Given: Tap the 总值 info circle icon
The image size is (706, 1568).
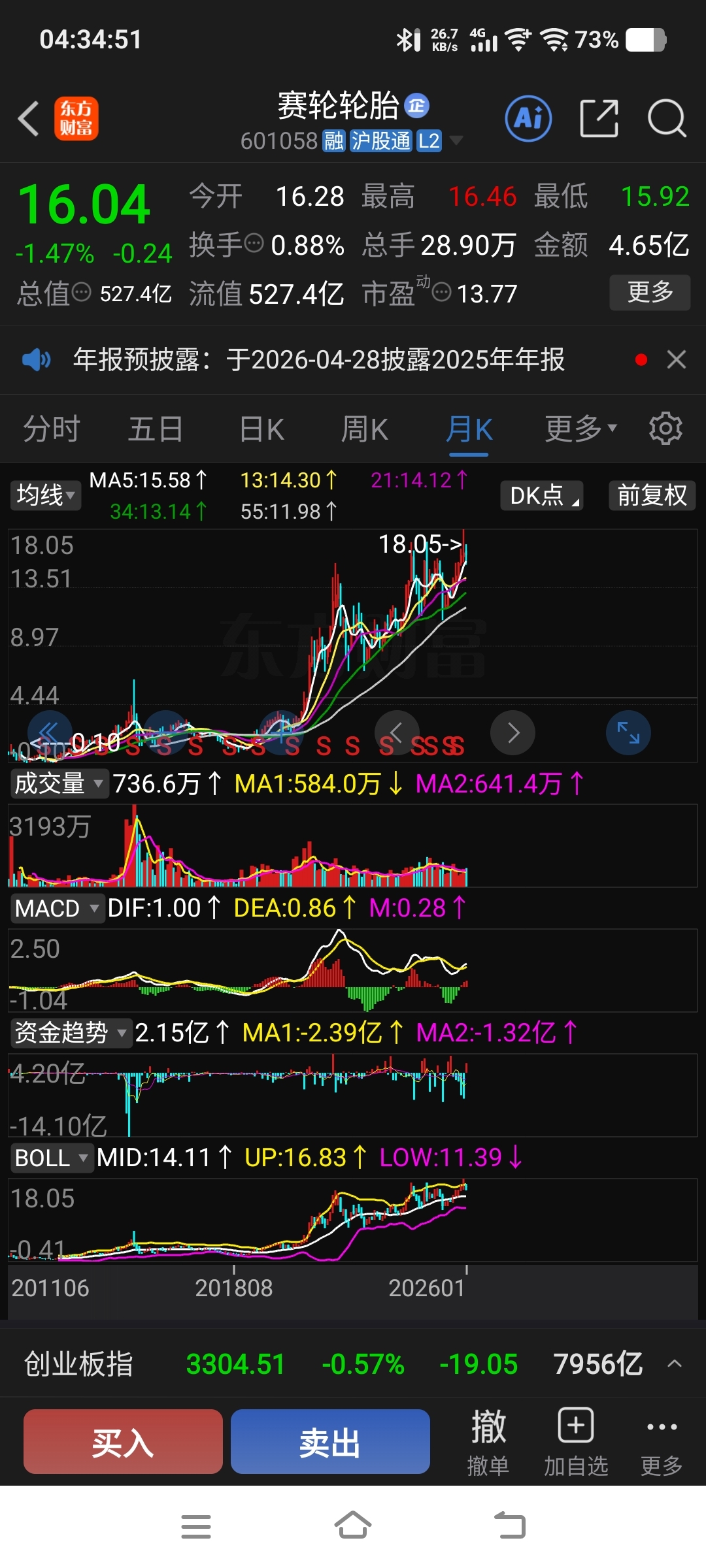Looking at the screenshot, I should point(81,293).
